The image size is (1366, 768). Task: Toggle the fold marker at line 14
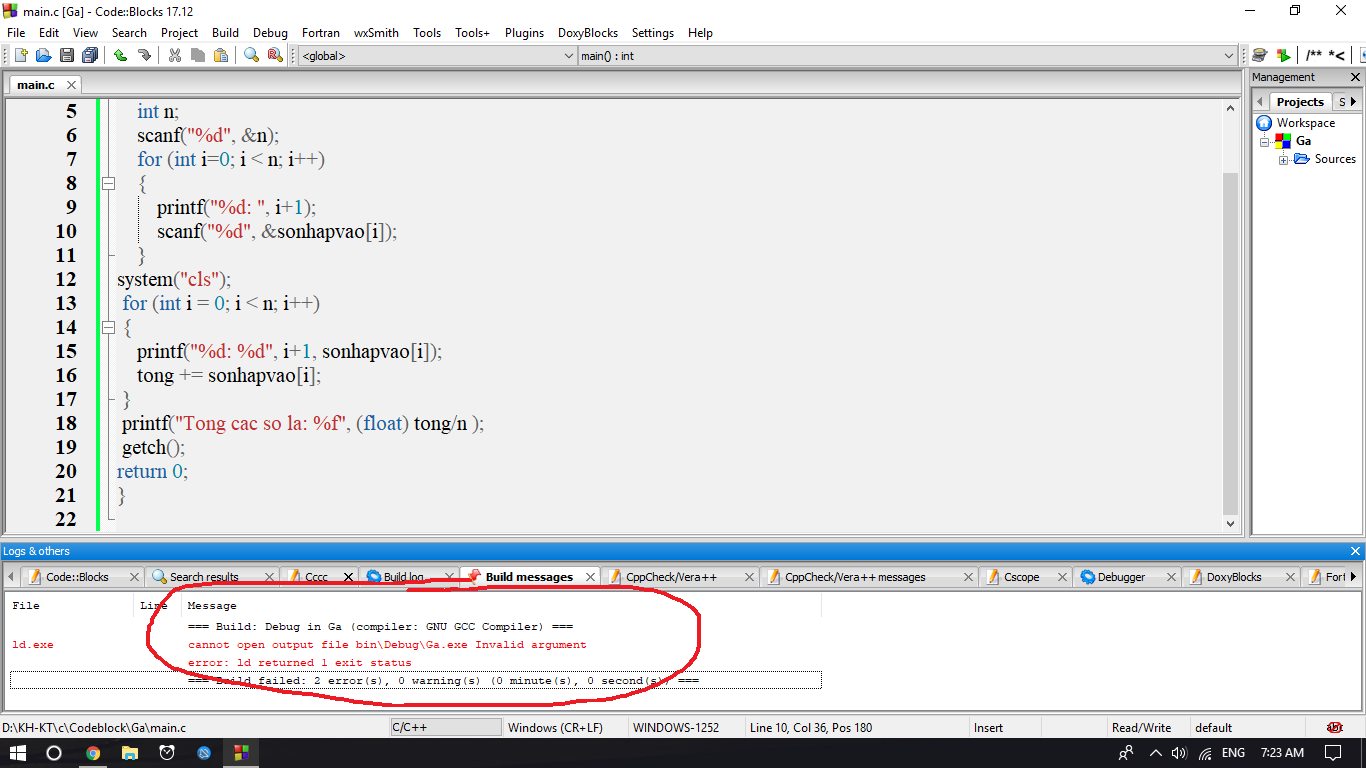coord(109,327)
